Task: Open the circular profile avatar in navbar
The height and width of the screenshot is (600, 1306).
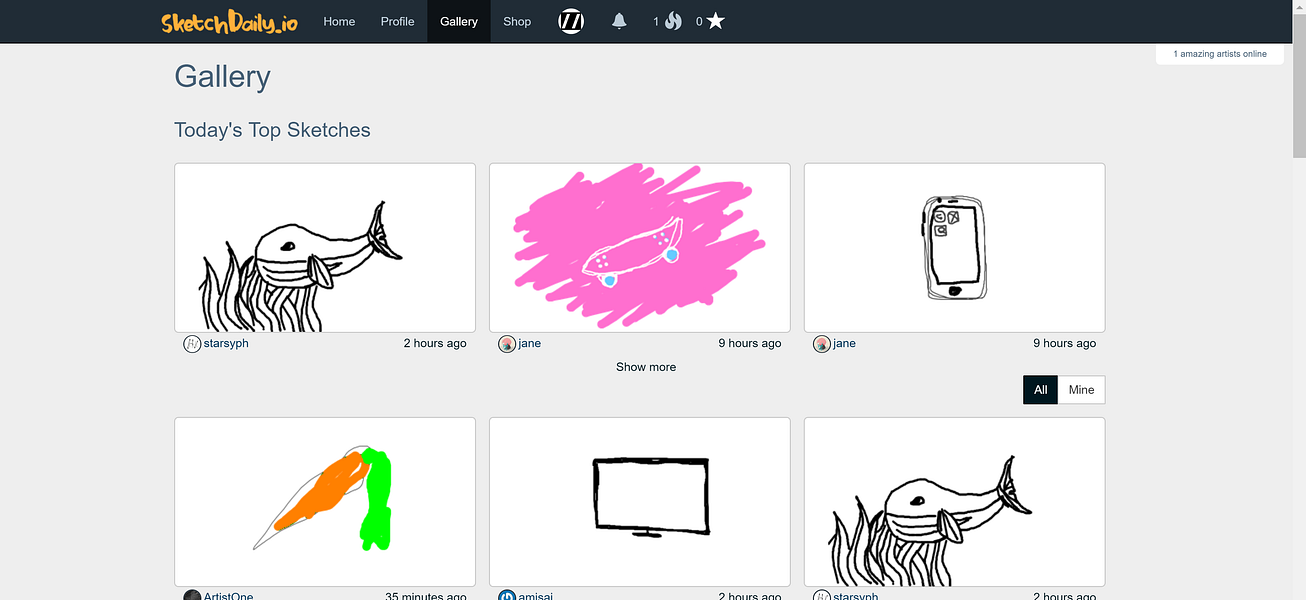Action: coord(571,21)
